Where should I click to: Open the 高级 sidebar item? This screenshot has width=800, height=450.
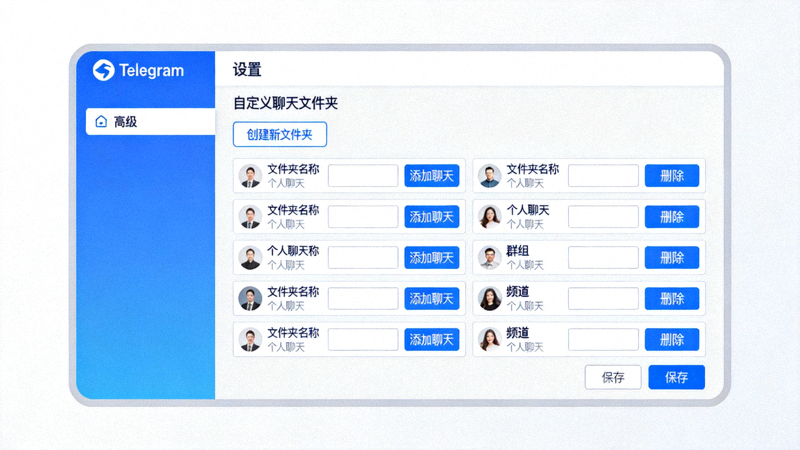pos(151,121)
